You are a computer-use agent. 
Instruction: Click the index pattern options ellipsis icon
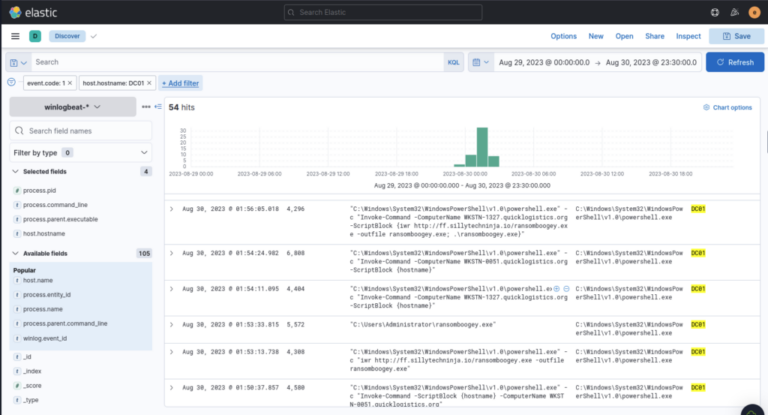(x=146, y=106)
